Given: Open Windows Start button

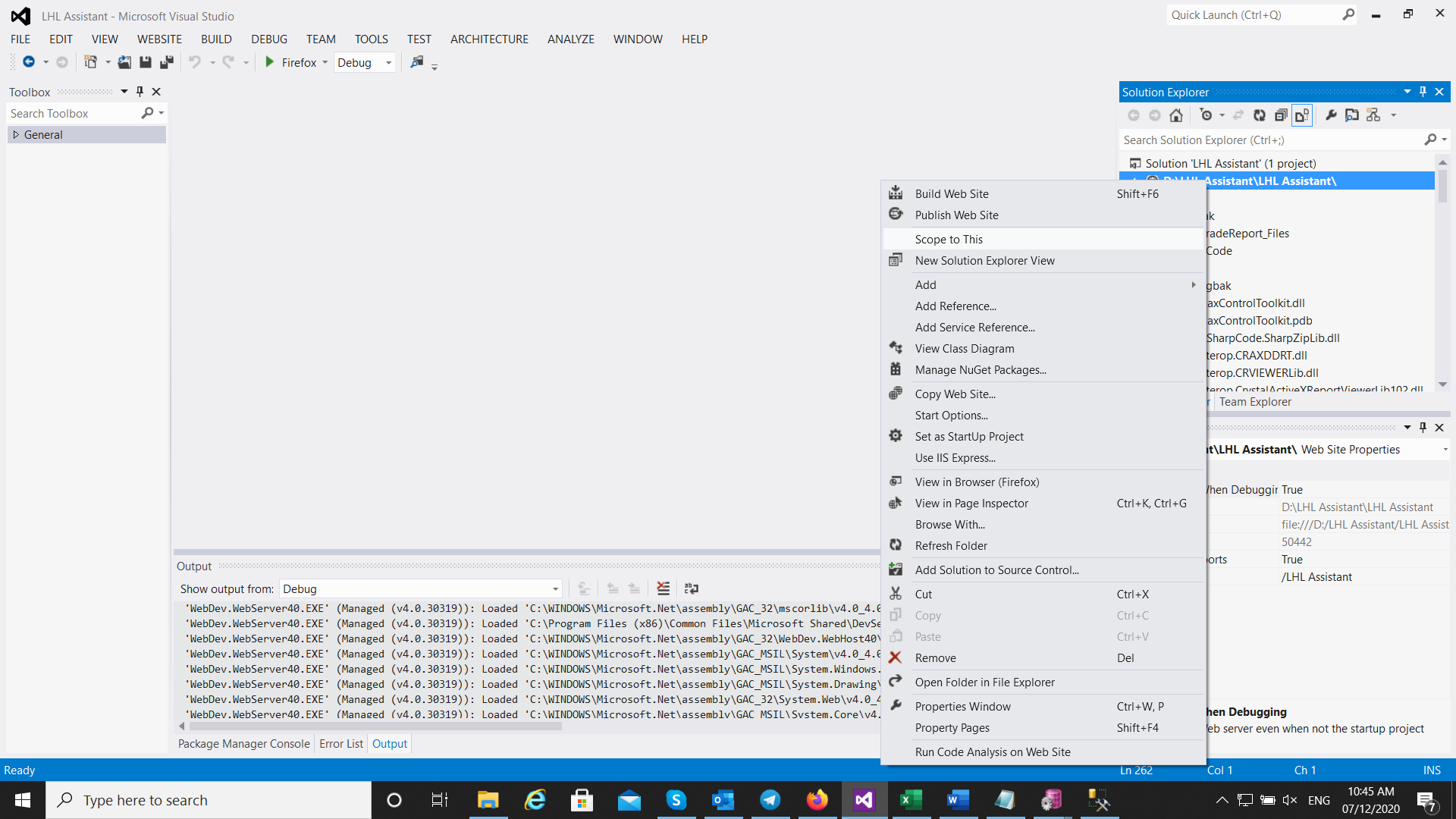Looking at the screenshot, I should [x=23, y=800].
